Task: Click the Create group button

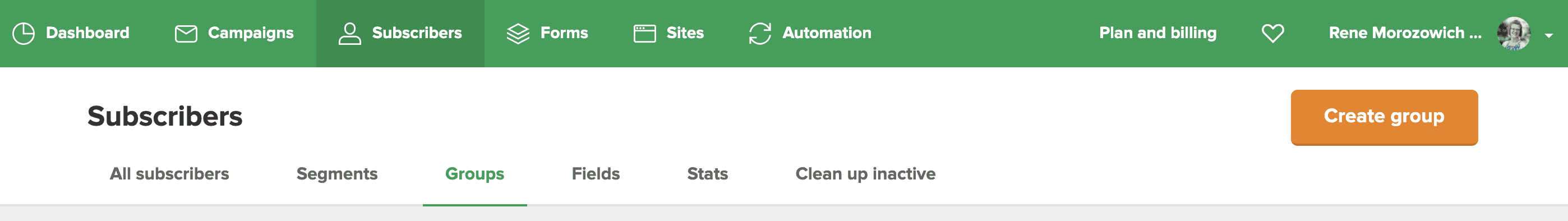Action: (x=1384, y=117)
